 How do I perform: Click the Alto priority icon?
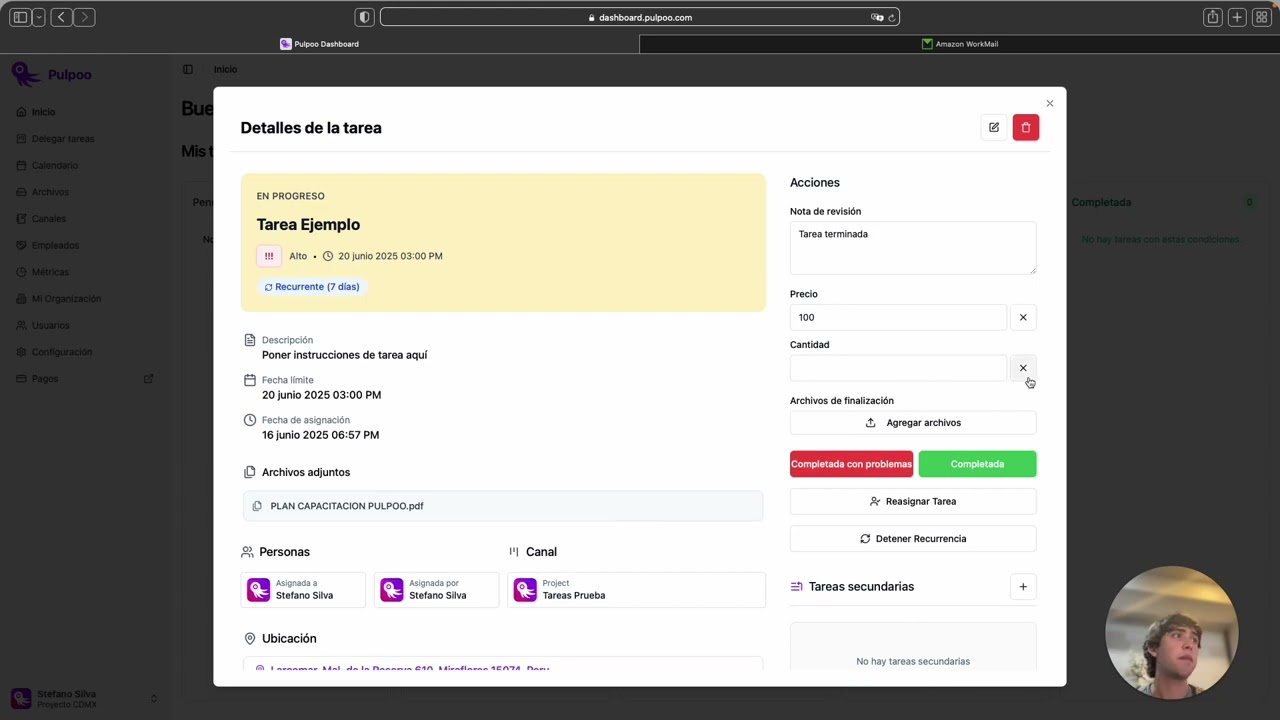269,256
